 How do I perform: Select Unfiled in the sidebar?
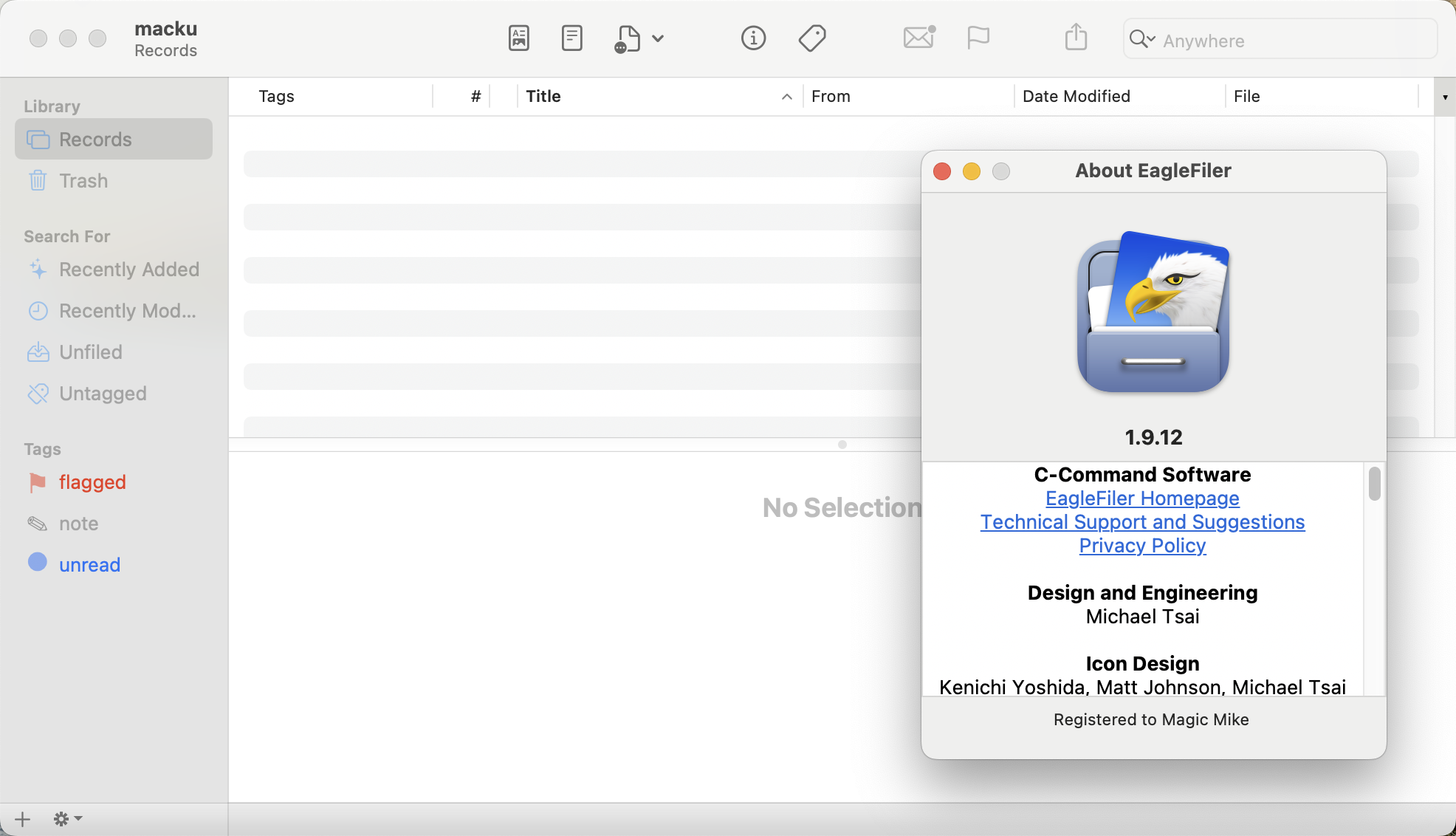click(114, 352)
